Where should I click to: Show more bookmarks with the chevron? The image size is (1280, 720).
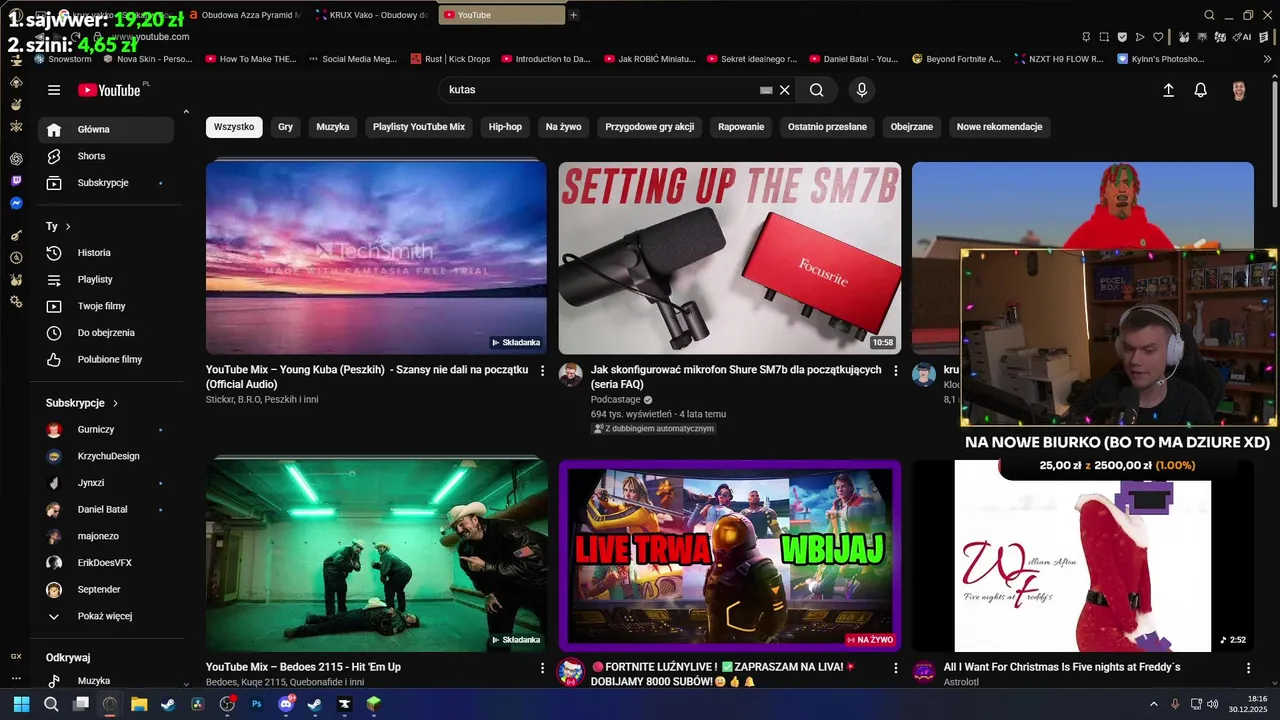(x=1268, y=59)
